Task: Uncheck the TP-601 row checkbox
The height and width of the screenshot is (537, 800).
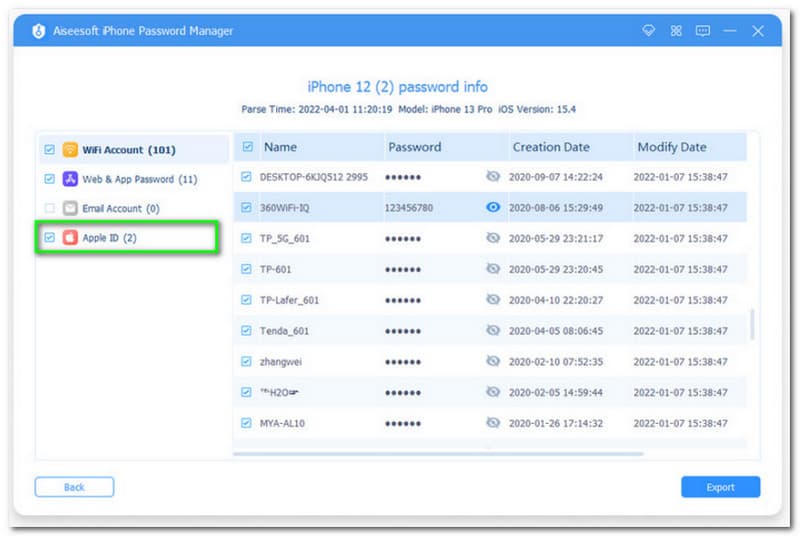Action: point(246,269)
